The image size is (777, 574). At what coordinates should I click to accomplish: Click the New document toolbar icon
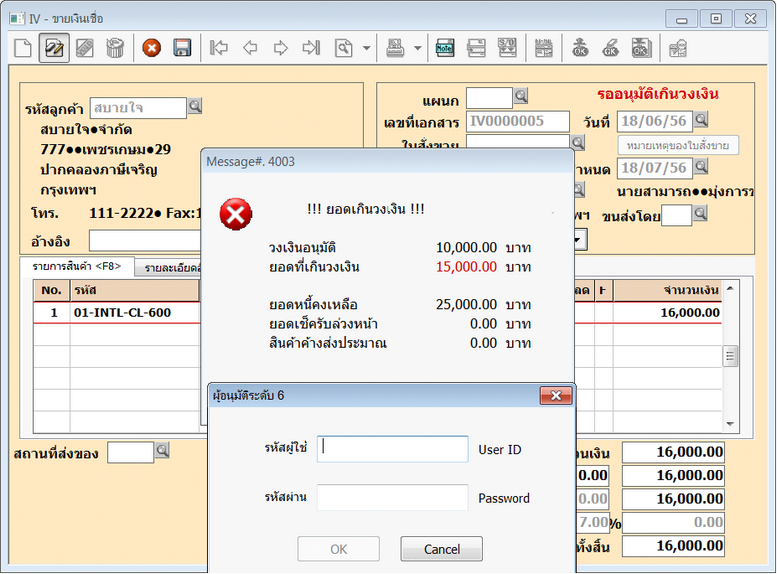click(x=23, y=47)
